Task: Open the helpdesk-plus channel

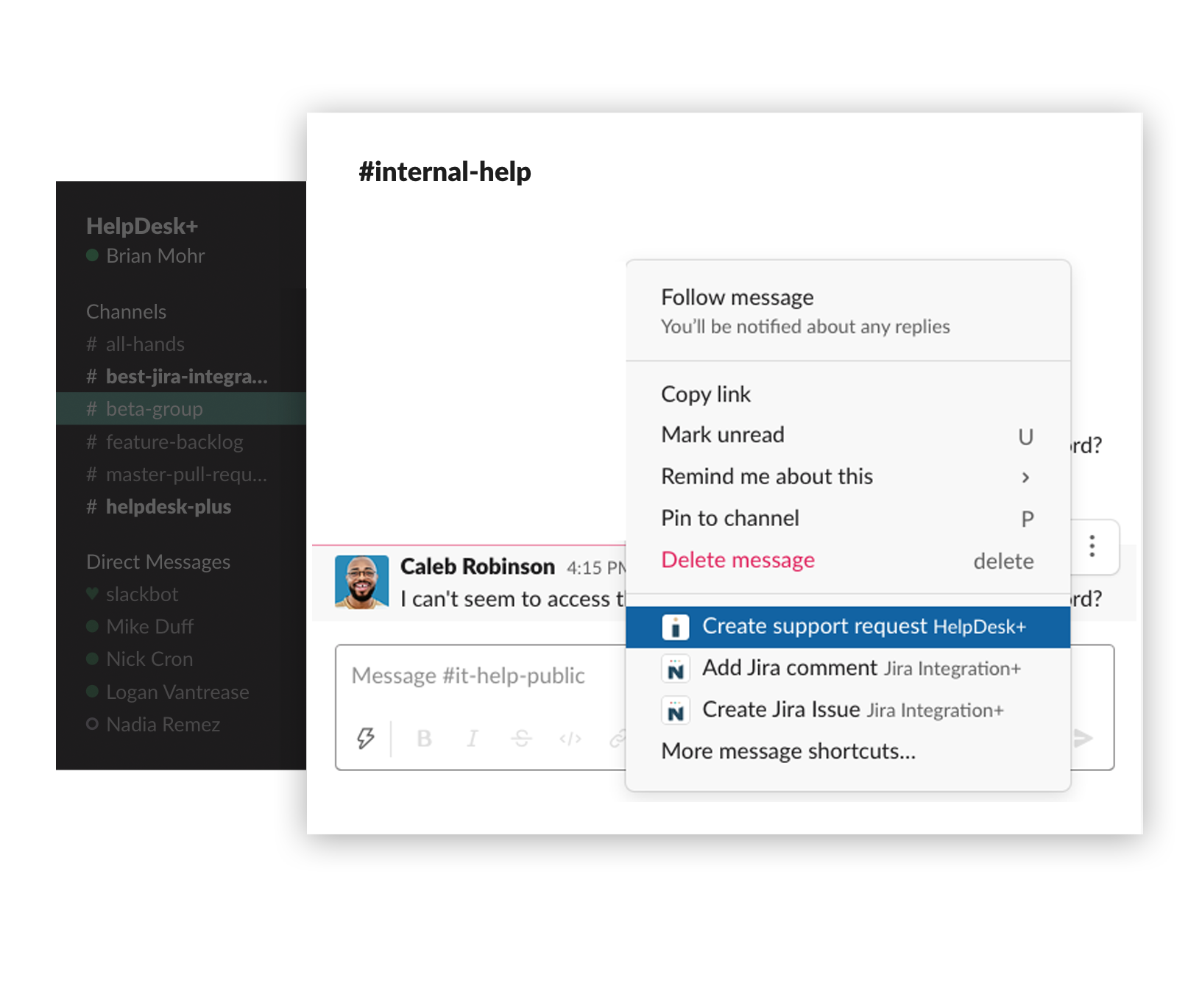Action: [x=181, y=507]
